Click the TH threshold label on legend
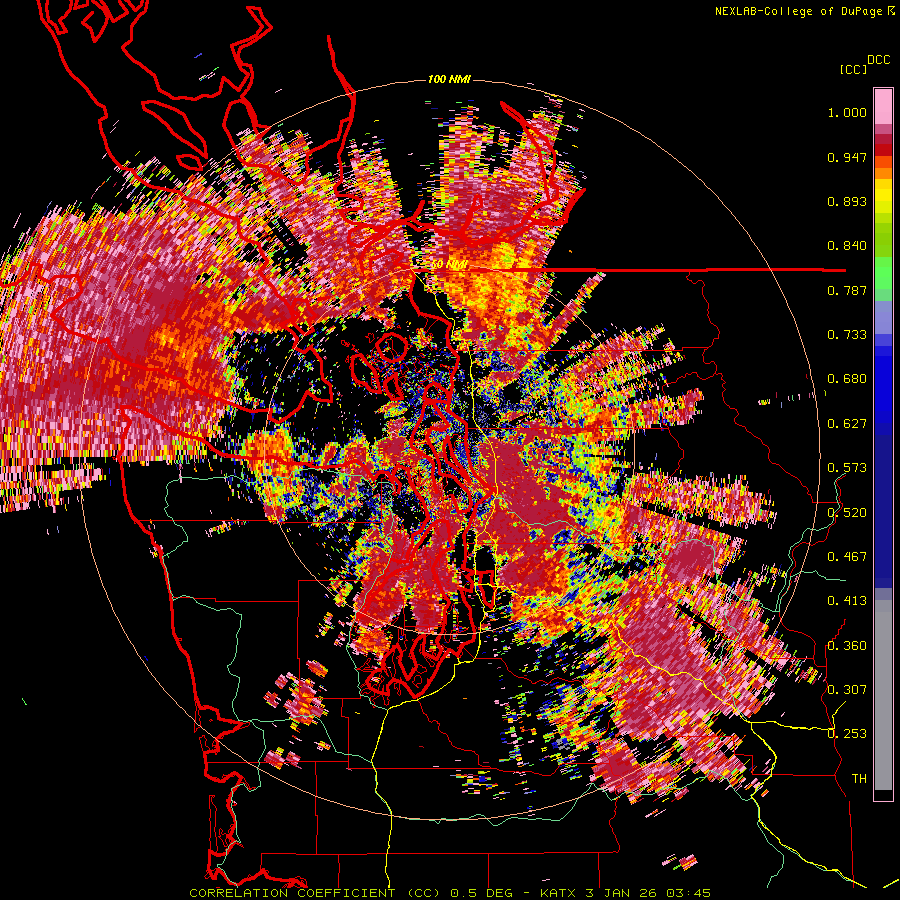This screenshot has width=900, height=900. coord(859,779)
